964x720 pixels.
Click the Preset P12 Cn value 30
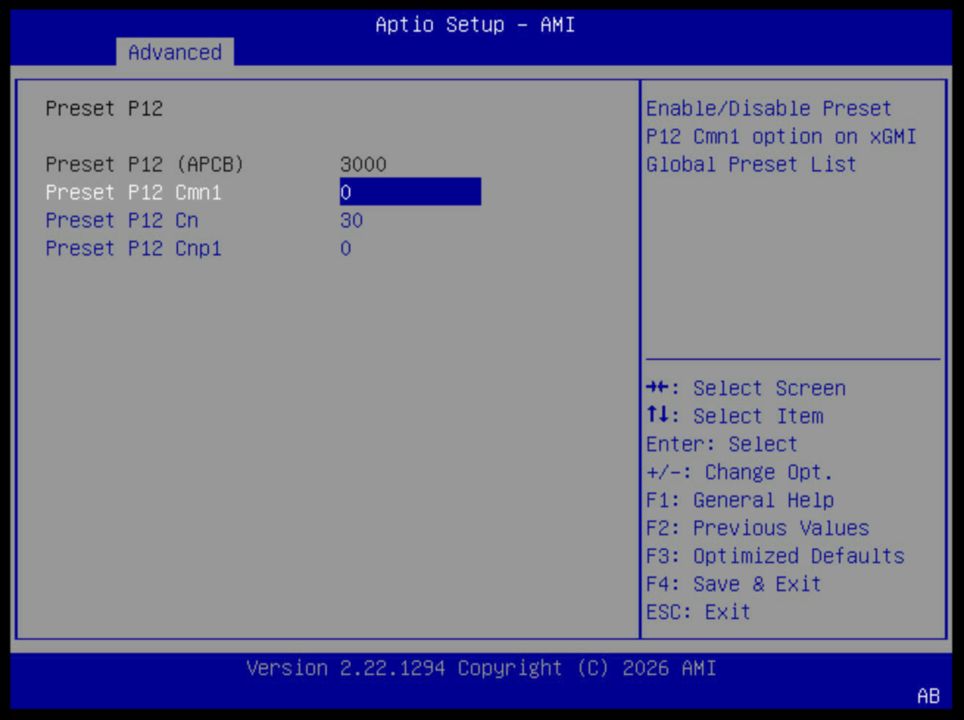352,220
